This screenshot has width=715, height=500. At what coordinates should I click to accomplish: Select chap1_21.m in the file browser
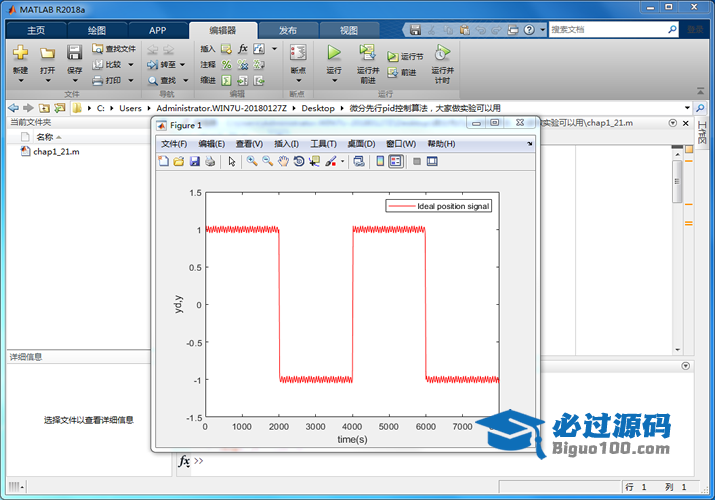click(55, 152)
